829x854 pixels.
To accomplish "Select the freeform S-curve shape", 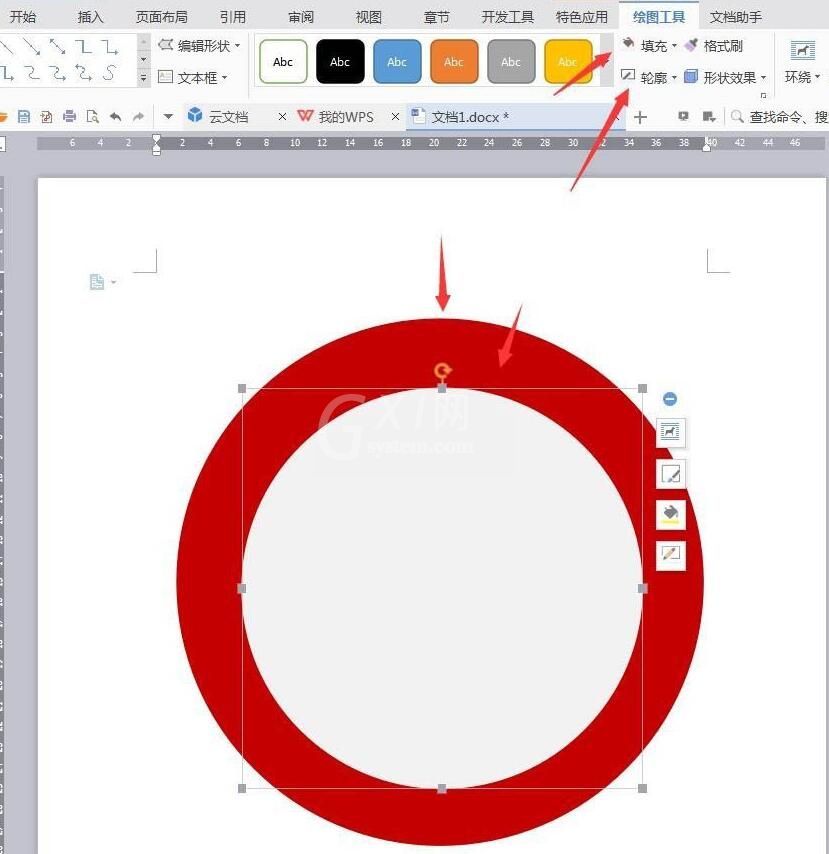I will pos(109,72).
